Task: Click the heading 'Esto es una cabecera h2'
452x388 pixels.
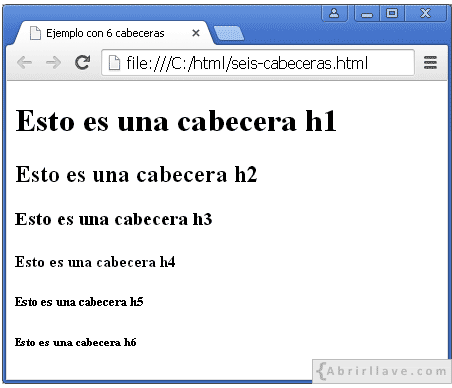Action: click(136, 174)
